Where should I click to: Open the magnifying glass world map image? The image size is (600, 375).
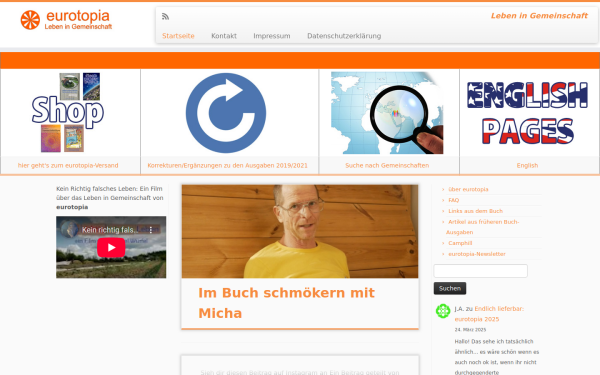(x=387, y=113)
